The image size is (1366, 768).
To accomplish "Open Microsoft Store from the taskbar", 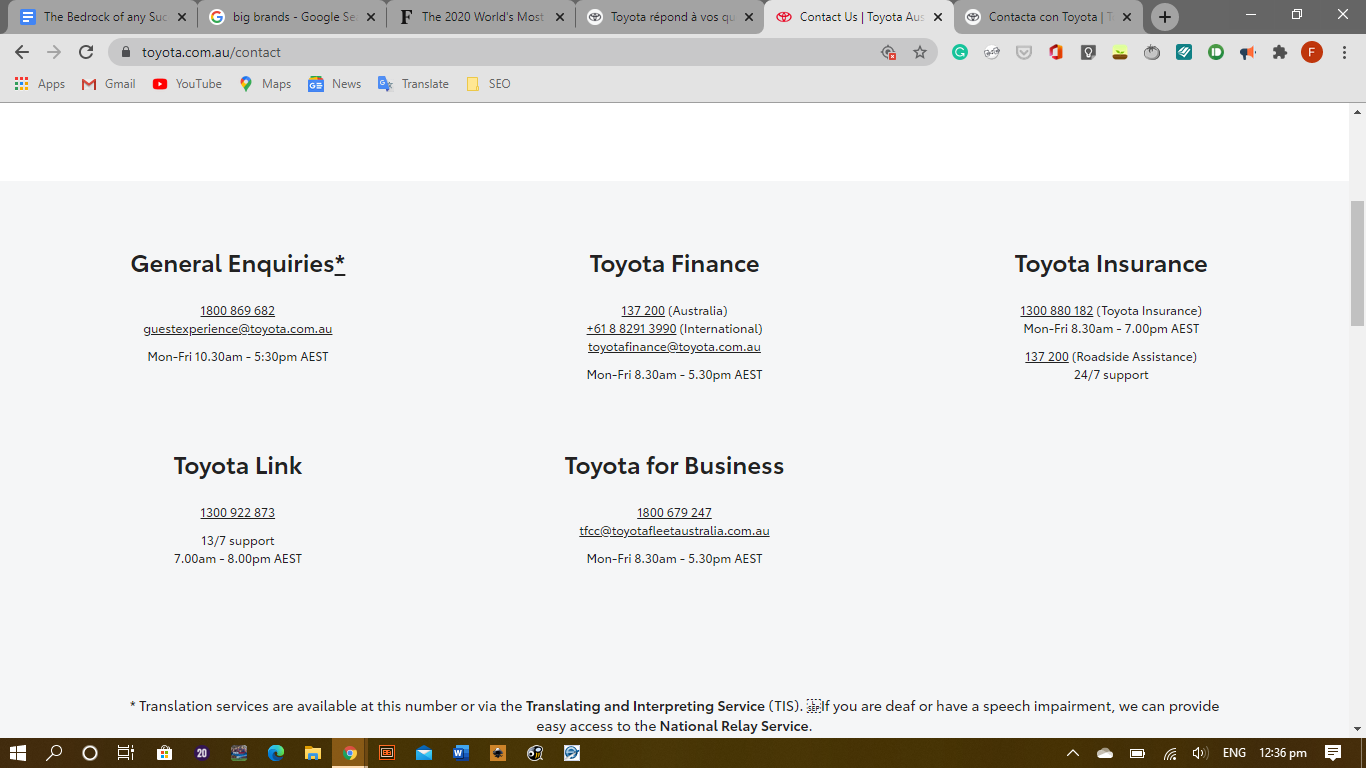I will [165, 753].
